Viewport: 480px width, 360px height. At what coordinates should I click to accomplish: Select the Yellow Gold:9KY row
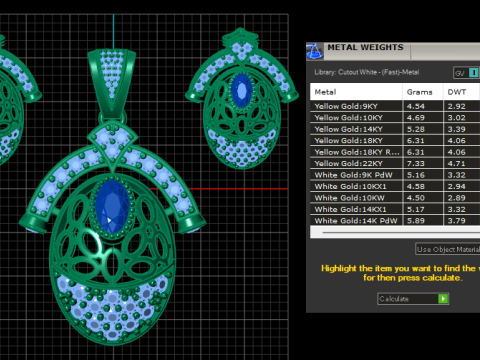pyautogui.click(x=395, y=106)
